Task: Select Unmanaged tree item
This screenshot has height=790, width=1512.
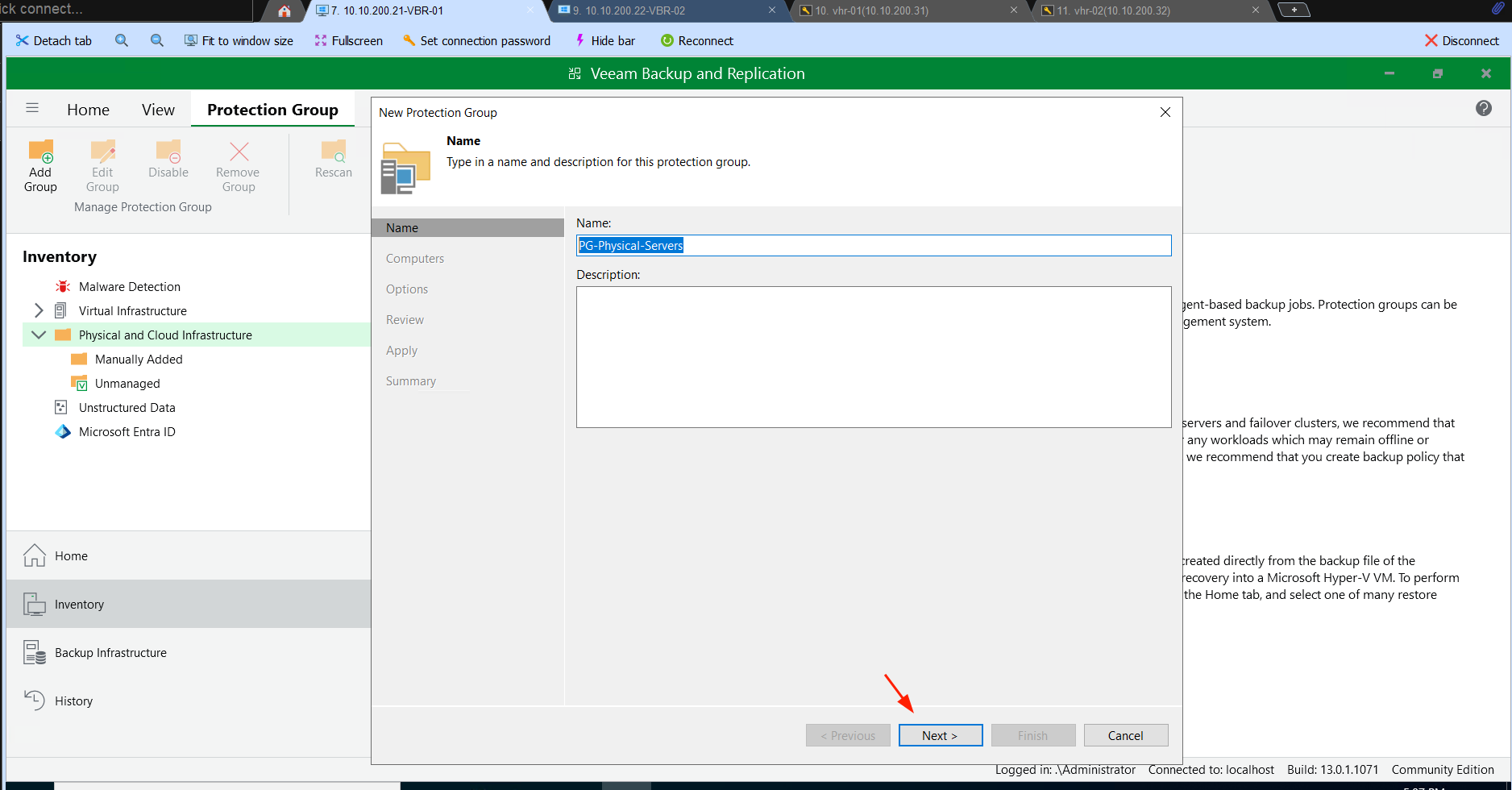Action: point(127,384)
